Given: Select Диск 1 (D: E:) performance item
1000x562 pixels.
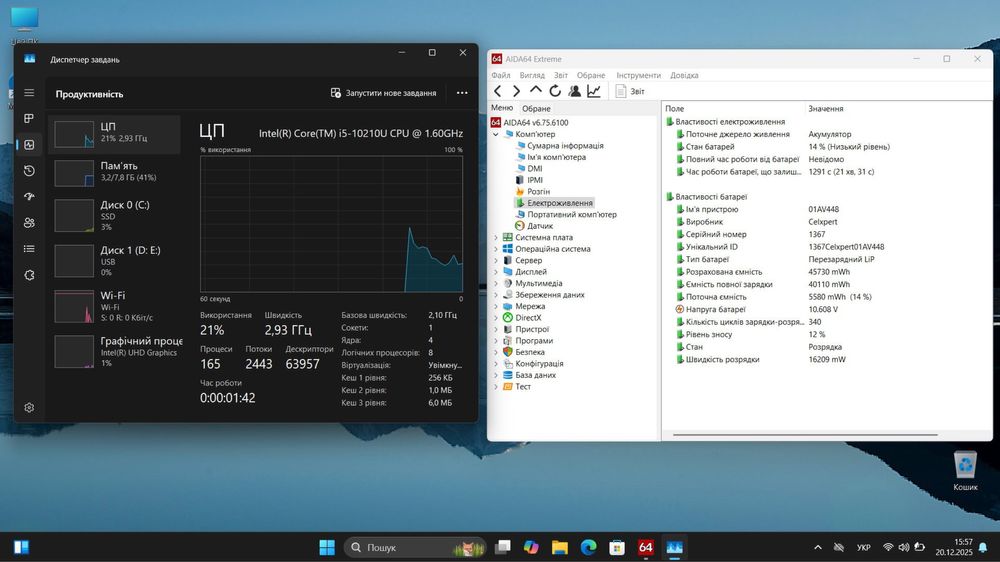Looking at the screenshot, I should click(x=115, y=261).
